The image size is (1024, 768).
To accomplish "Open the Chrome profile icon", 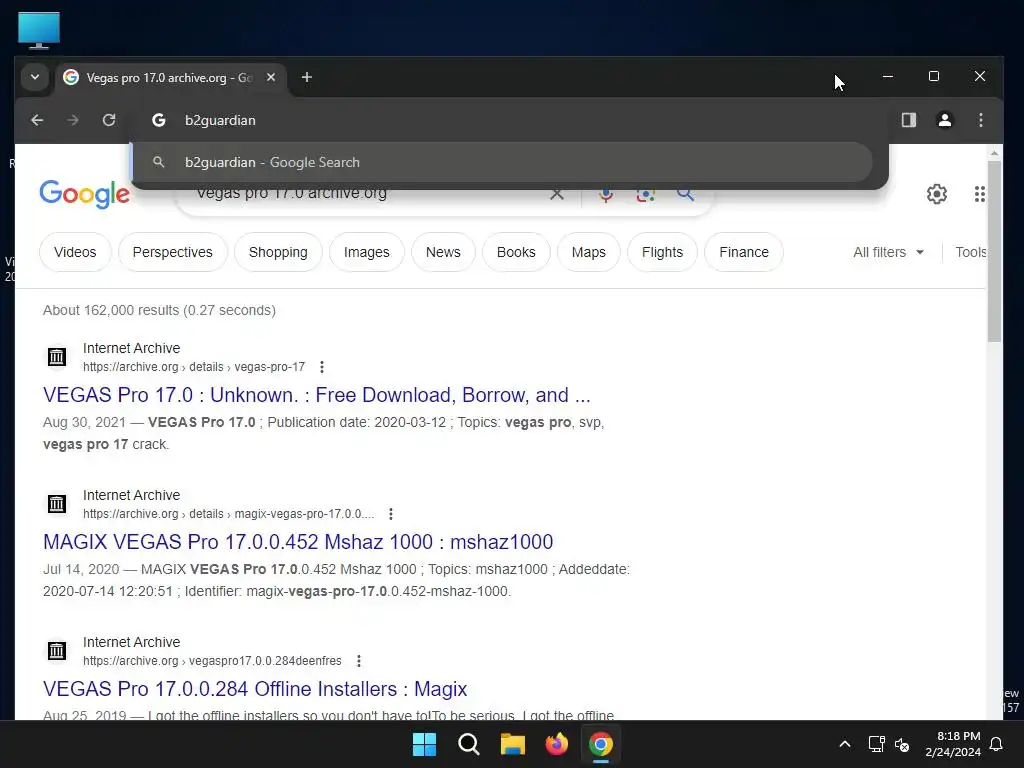I will click(x=944, y=120).
